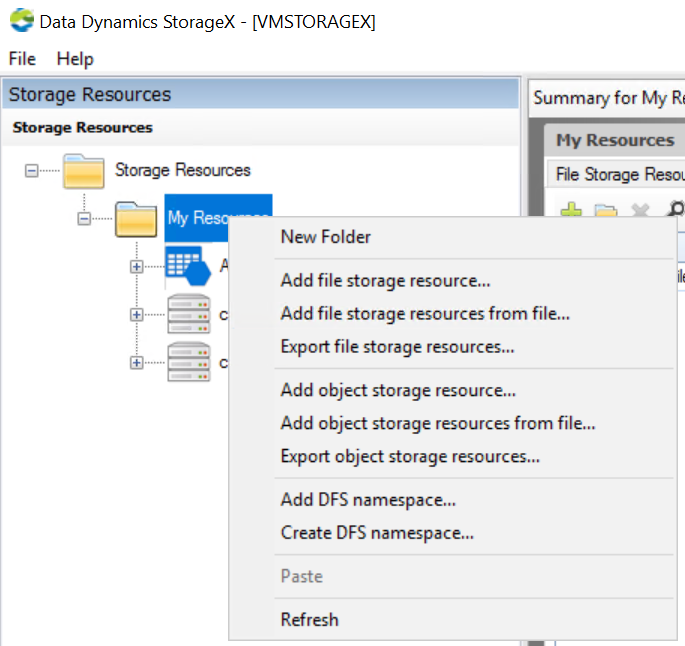Click the green plus add icon

[x=571, y=210]
